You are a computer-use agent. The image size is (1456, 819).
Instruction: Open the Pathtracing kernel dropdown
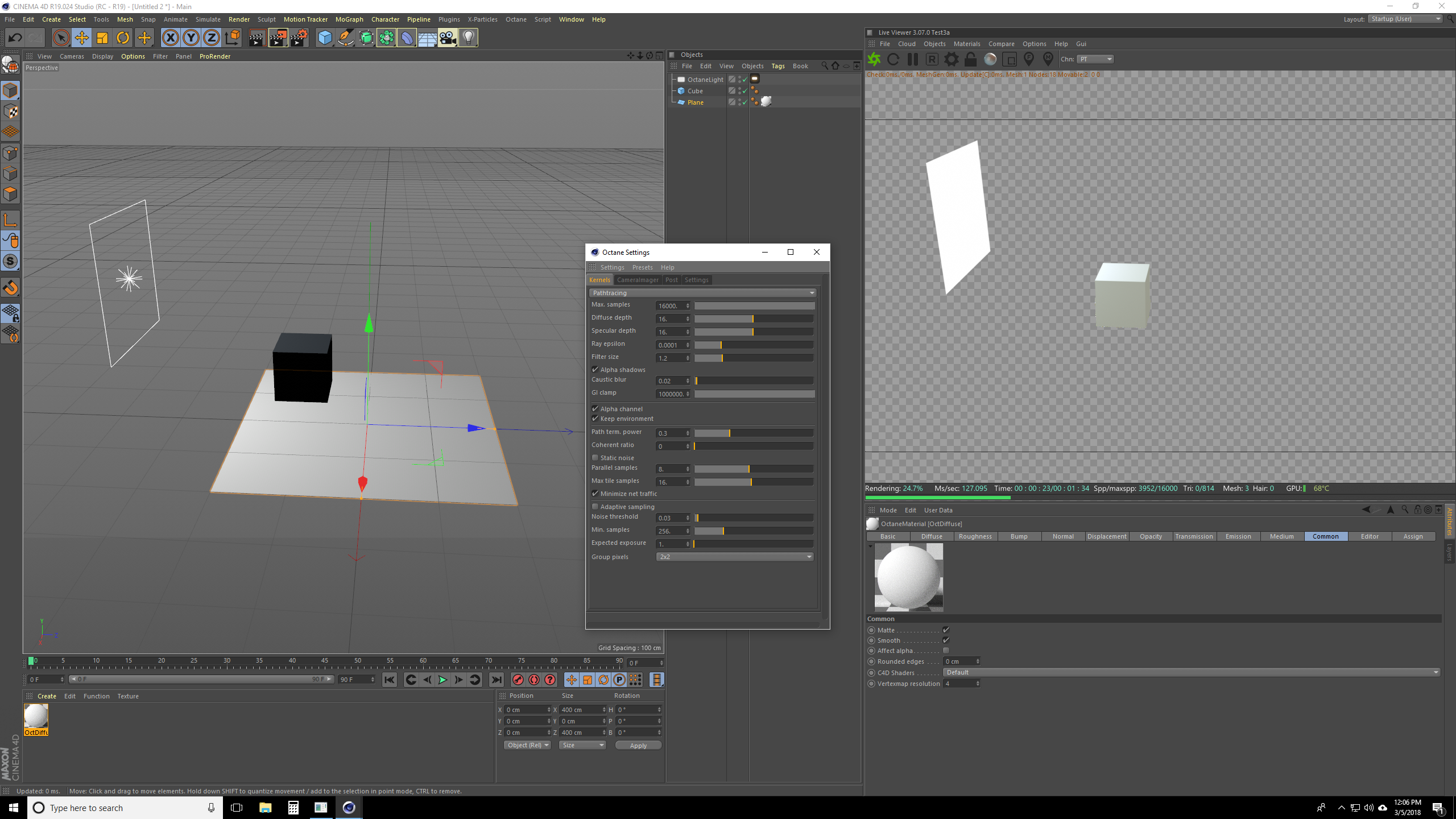[702, 293]
